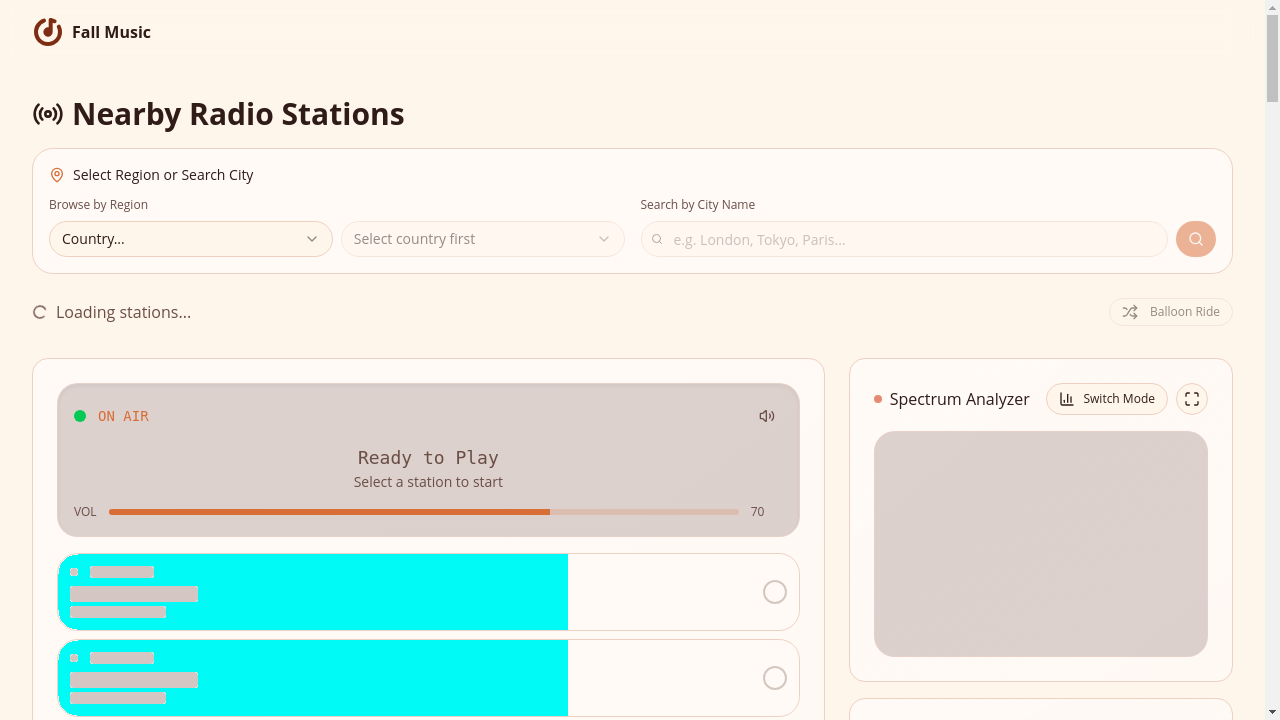Click the spectrum analyzer display canvas

(1041, 544)
